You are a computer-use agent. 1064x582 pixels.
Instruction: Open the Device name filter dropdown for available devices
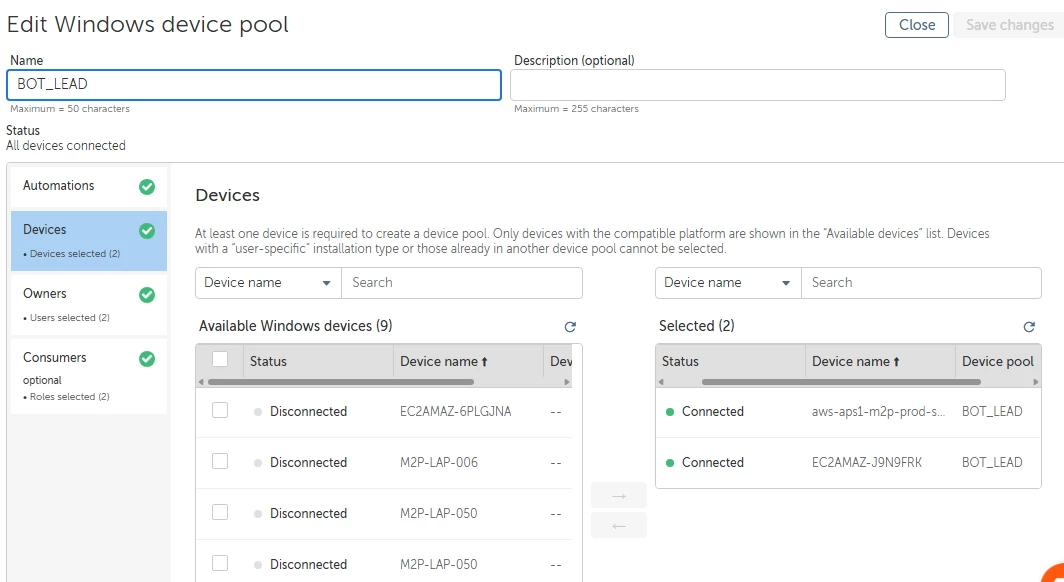pos(268,283)
